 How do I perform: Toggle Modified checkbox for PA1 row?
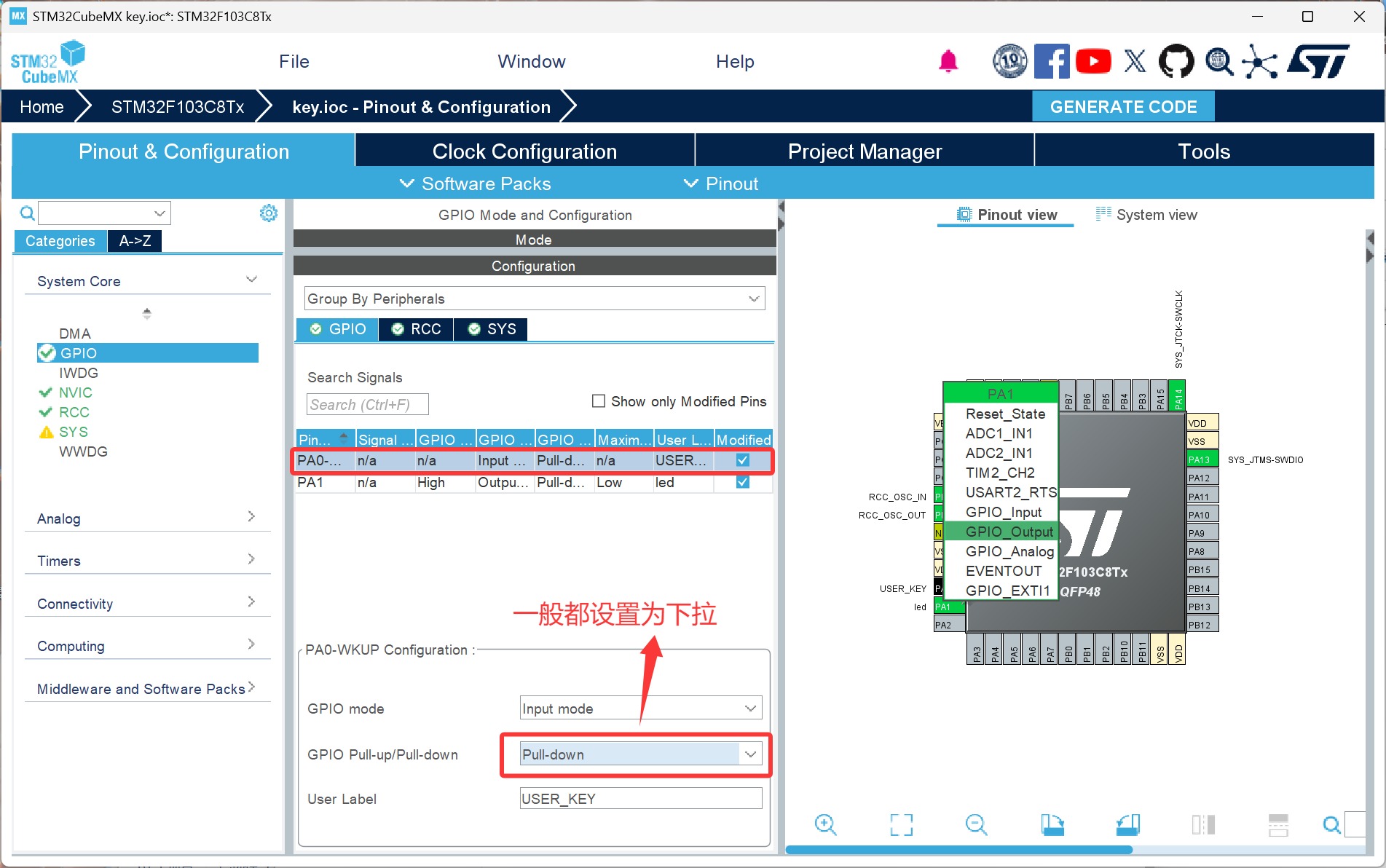pos(743,482)
